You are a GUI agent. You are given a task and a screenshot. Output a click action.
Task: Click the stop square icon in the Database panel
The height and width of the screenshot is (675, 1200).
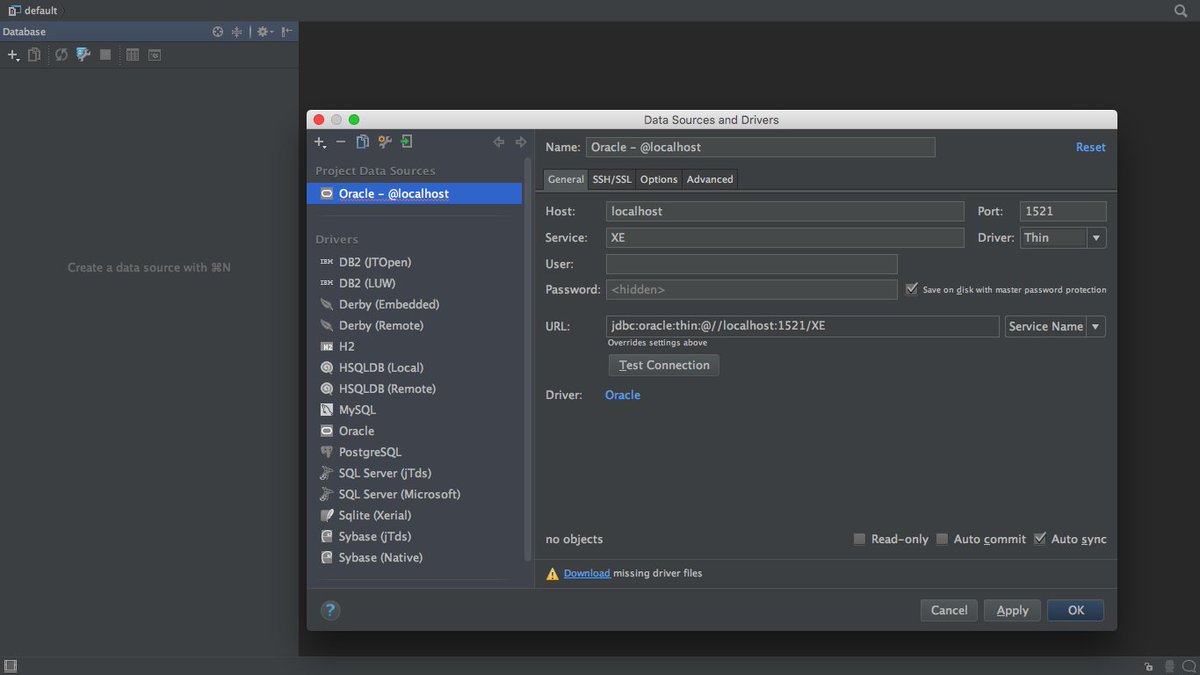(x=106, y=55)
